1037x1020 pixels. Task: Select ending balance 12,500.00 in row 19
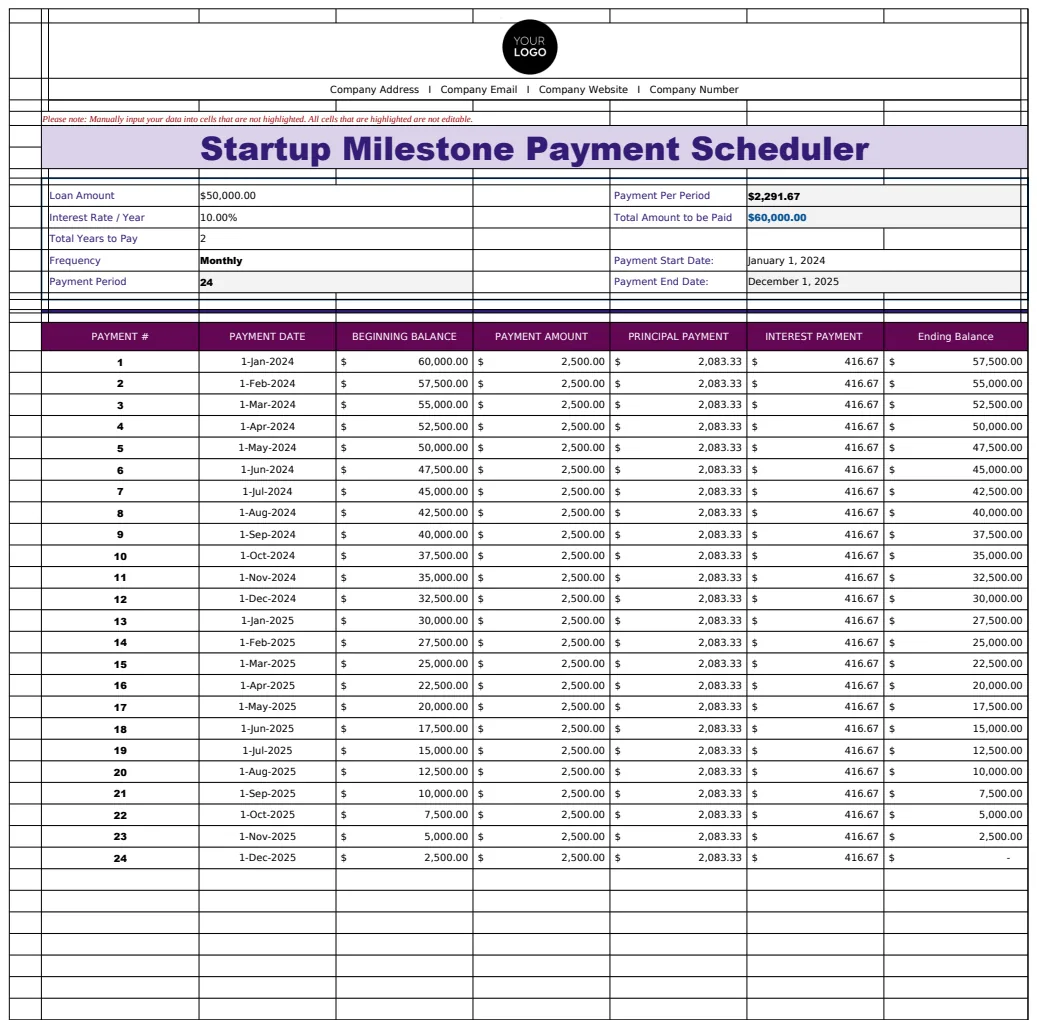(955, 750)
